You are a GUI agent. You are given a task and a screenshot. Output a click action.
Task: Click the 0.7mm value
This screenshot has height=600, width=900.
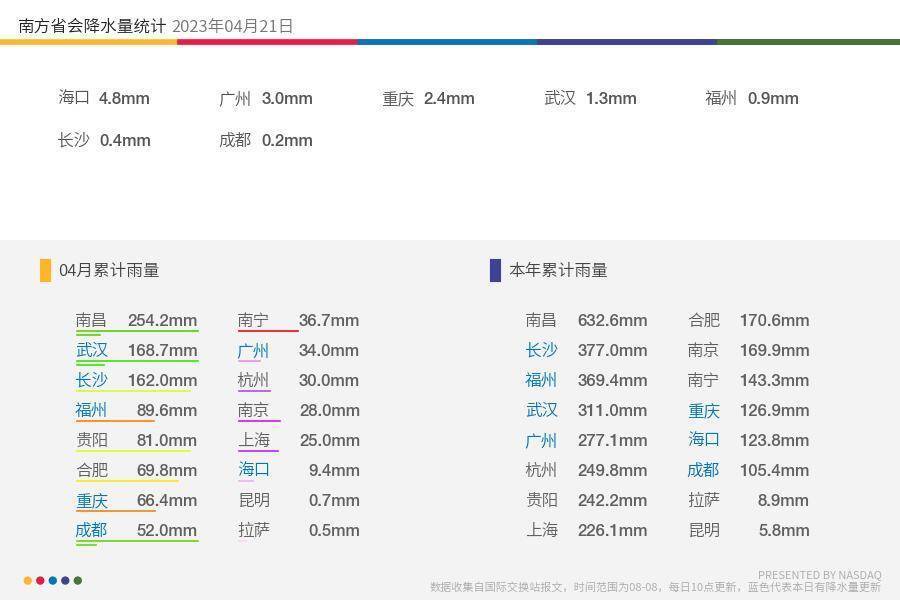[335, 500]
